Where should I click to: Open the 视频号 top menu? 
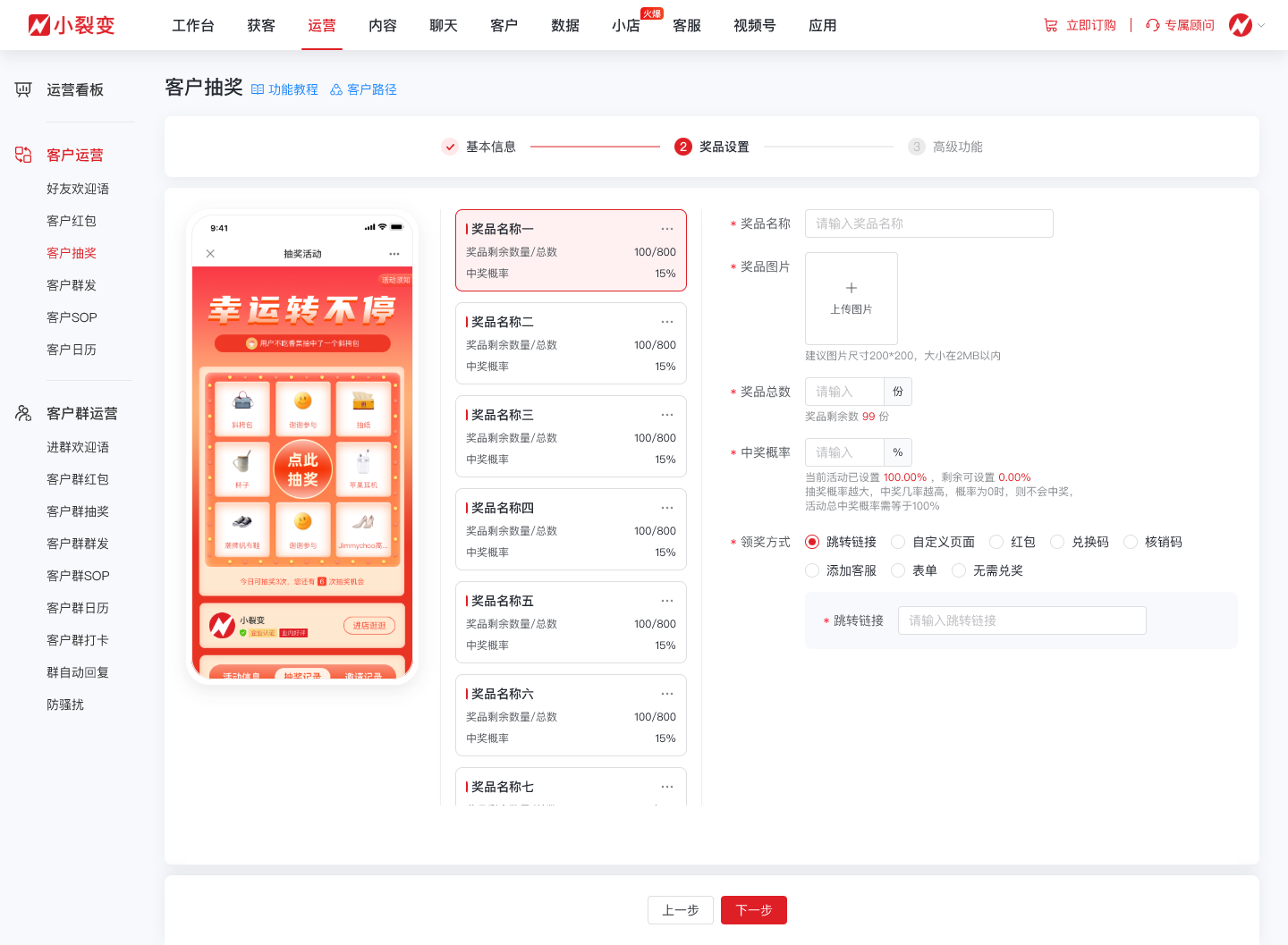pos(755,26)
